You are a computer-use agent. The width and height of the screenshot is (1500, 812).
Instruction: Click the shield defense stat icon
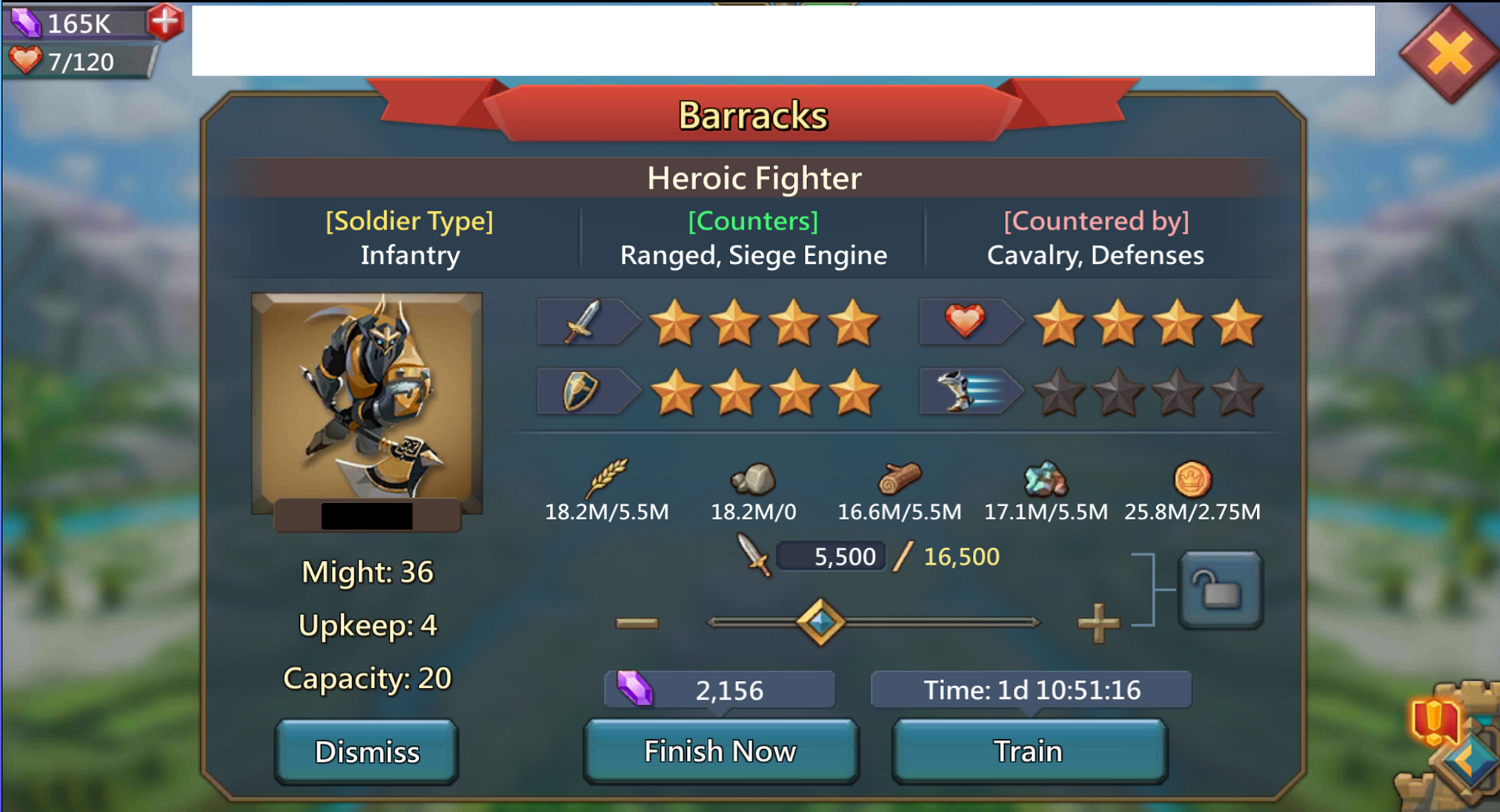click(x=581, y=391)
